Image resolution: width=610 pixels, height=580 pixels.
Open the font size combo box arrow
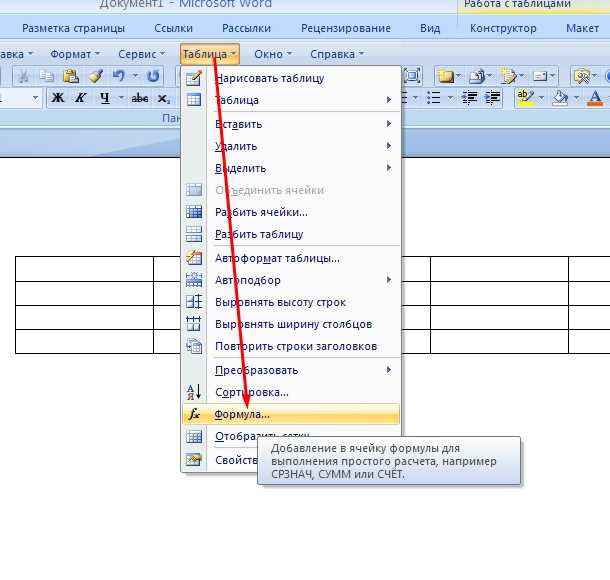coord(35,98)
